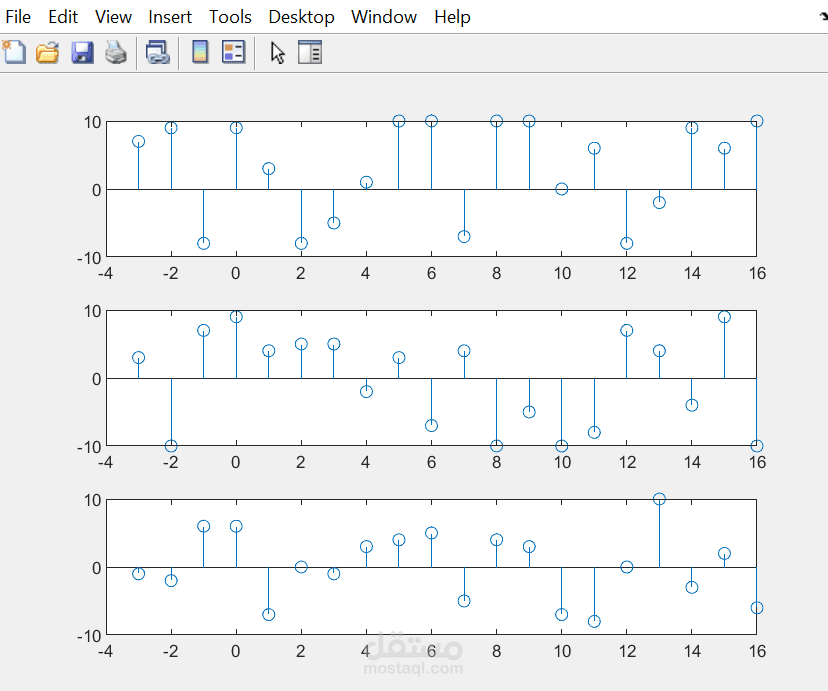828x691 pixels.
Task: Open the Desktop menu
Action: pyautogui.click(x=301, y=17)
